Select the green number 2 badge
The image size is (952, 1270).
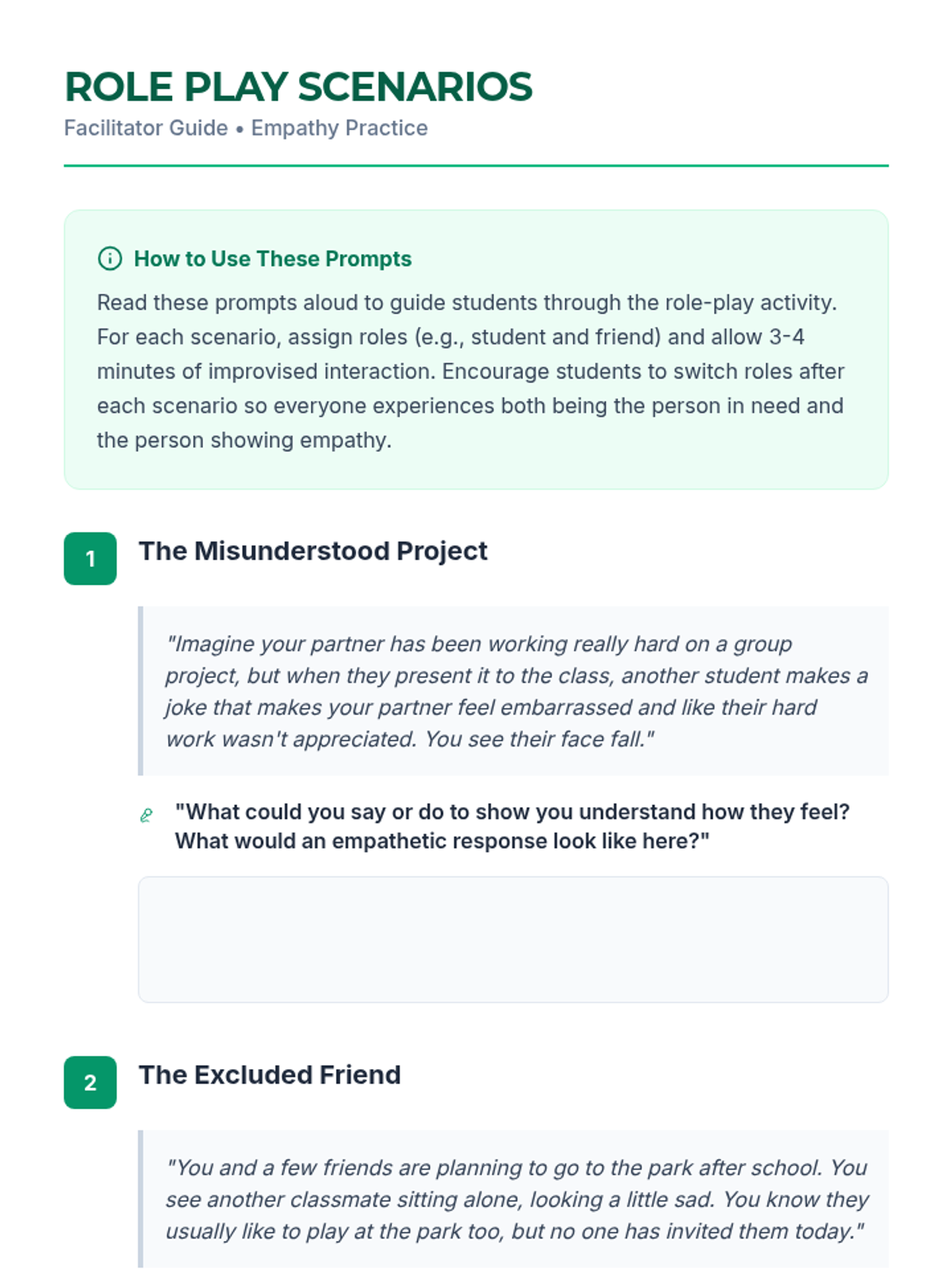pos(90,1083)
